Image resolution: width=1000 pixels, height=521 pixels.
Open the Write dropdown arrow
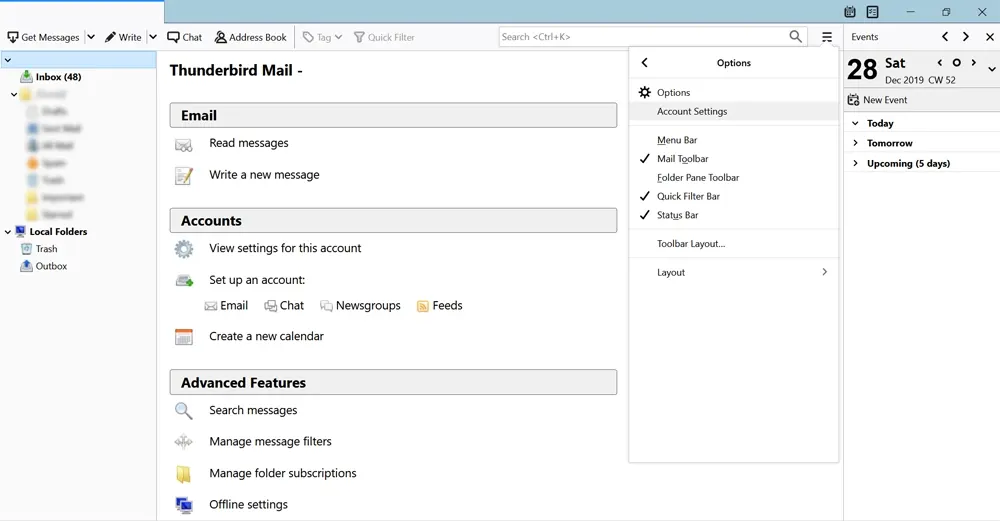coord(153,37)
